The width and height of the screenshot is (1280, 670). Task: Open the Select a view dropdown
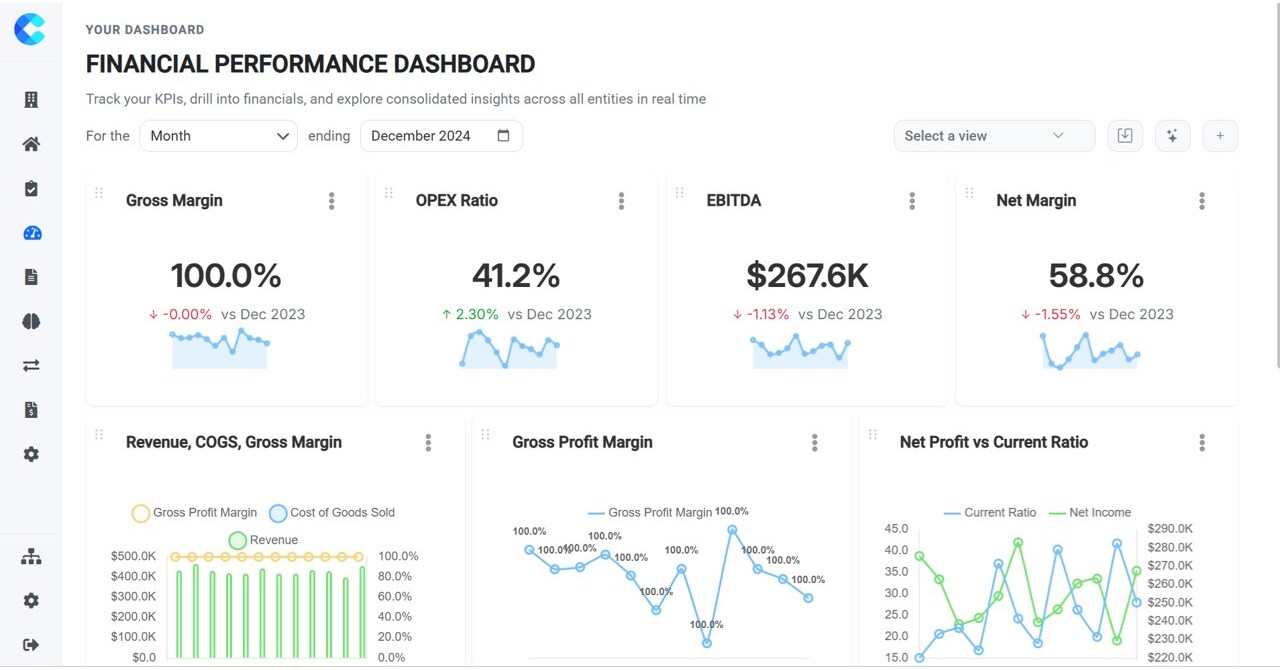tap(994, 135)
